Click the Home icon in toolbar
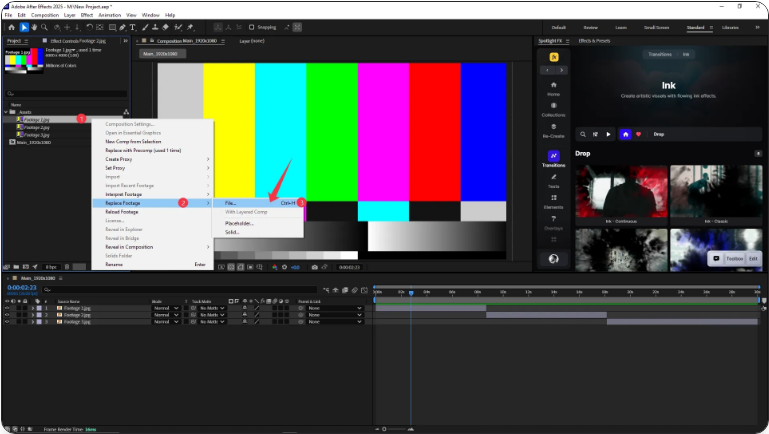The image size is (769, 434). (x=11, y=27)
